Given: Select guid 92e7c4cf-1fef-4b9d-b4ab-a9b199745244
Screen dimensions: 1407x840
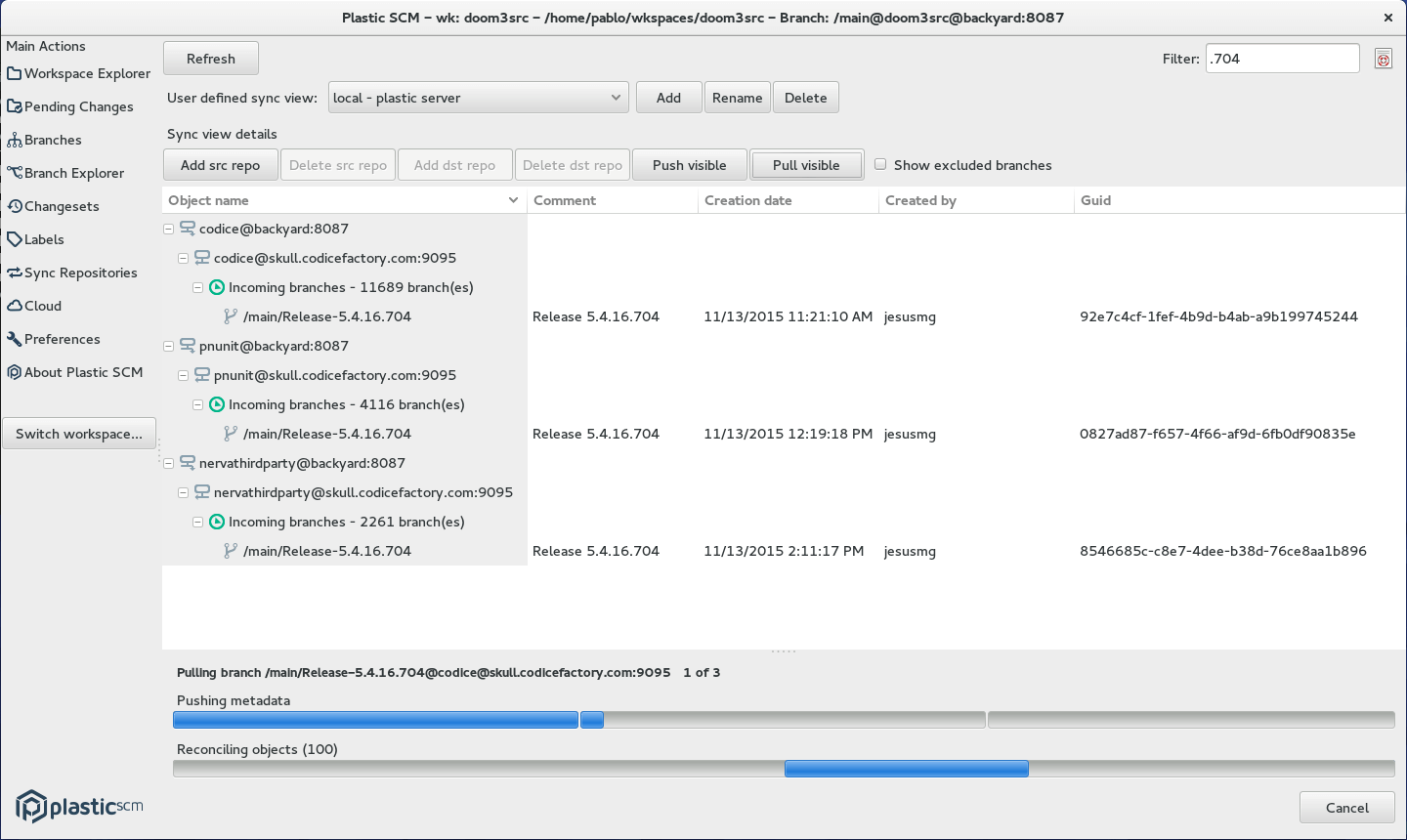Looking at the screenshot, I should click(x=1218, y=316).
